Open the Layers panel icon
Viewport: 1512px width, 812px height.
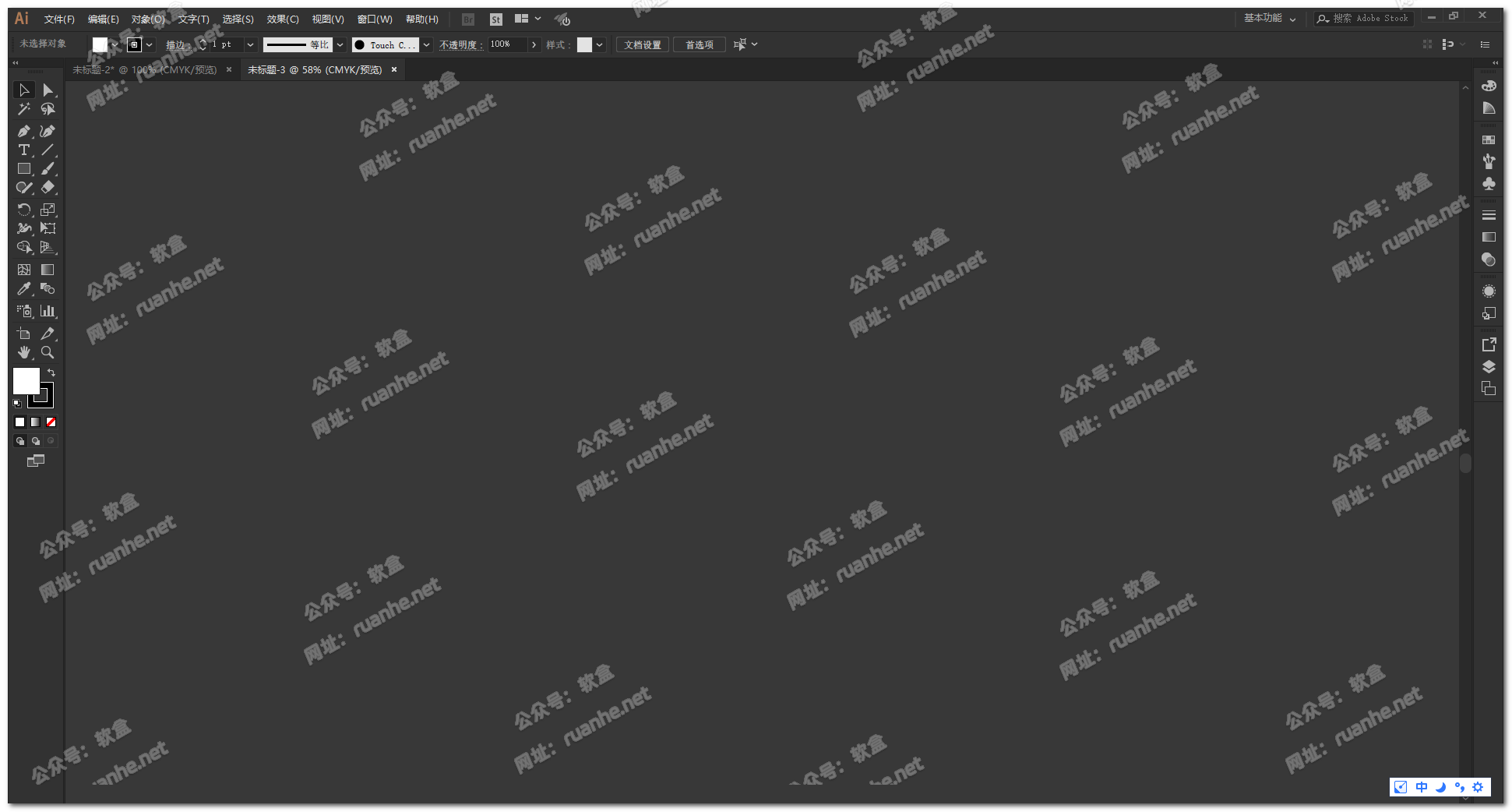1489,367
